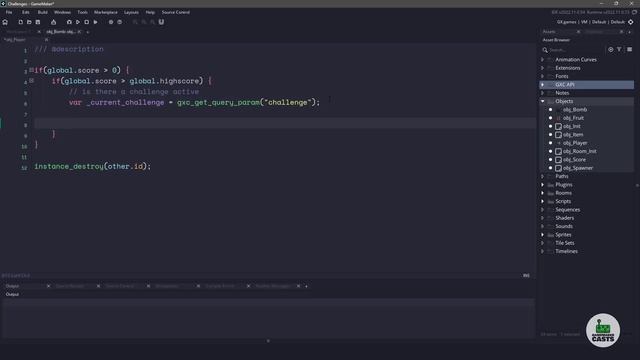Open the Edit menu
640x360 pixels.
coord(26,12)
